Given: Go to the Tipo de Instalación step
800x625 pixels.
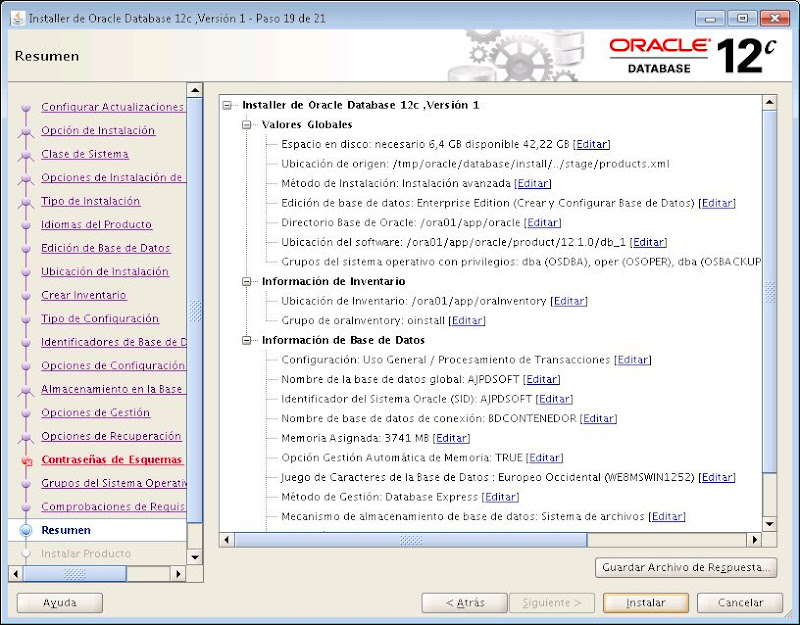Looking at the screenshot, I should [x=90, y=201].
